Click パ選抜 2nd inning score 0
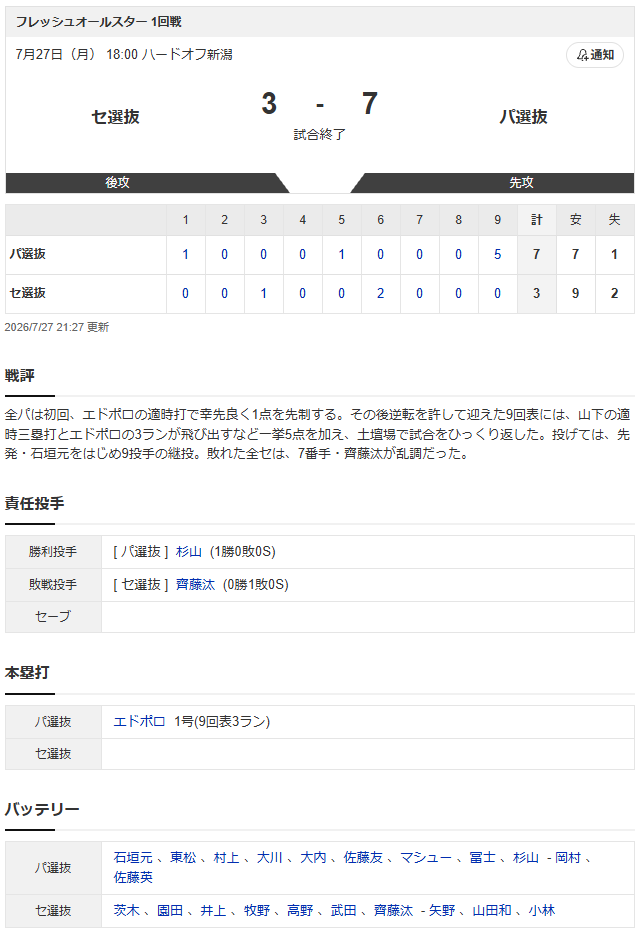The image size is (638, 931). pos(224,255)
